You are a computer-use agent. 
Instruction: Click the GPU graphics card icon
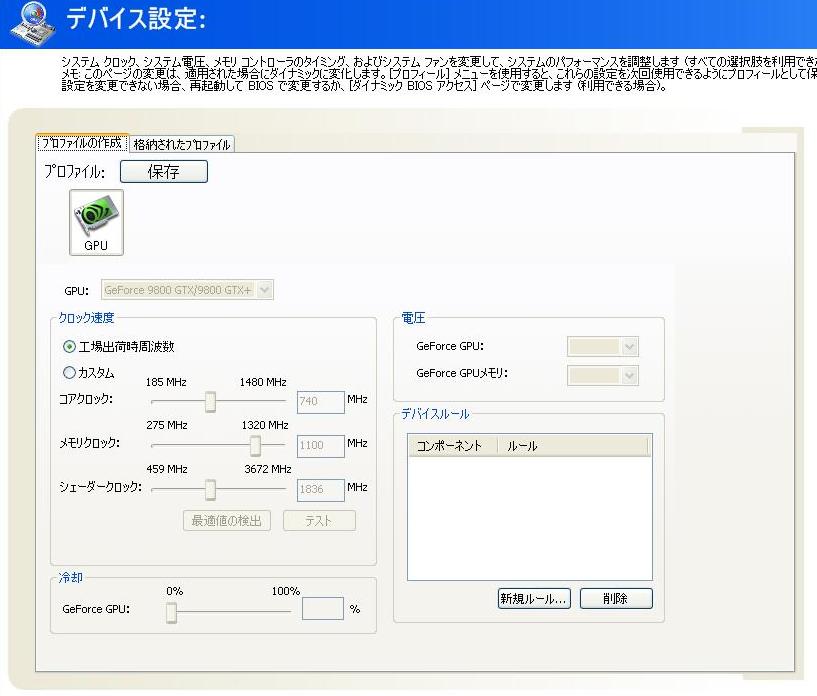[x=96, y=222]
